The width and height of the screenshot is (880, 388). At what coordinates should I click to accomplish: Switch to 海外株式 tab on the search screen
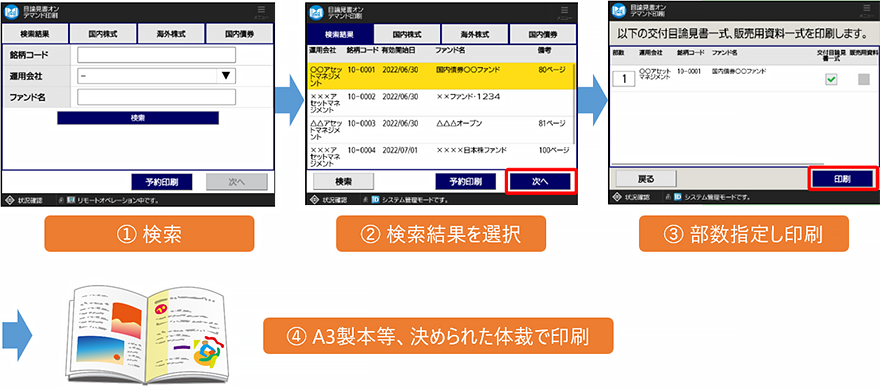coord(172,34)
